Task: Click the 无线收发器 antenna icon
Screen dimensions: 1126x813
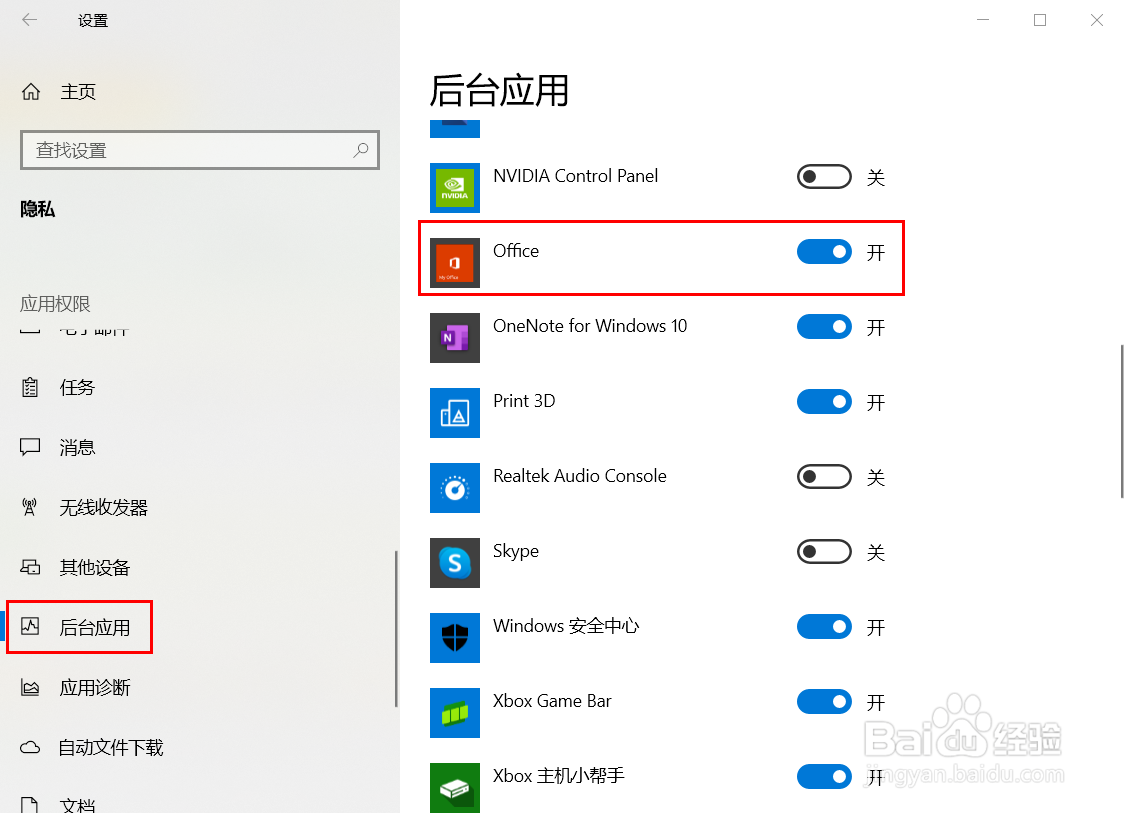Action: point(29,507)
